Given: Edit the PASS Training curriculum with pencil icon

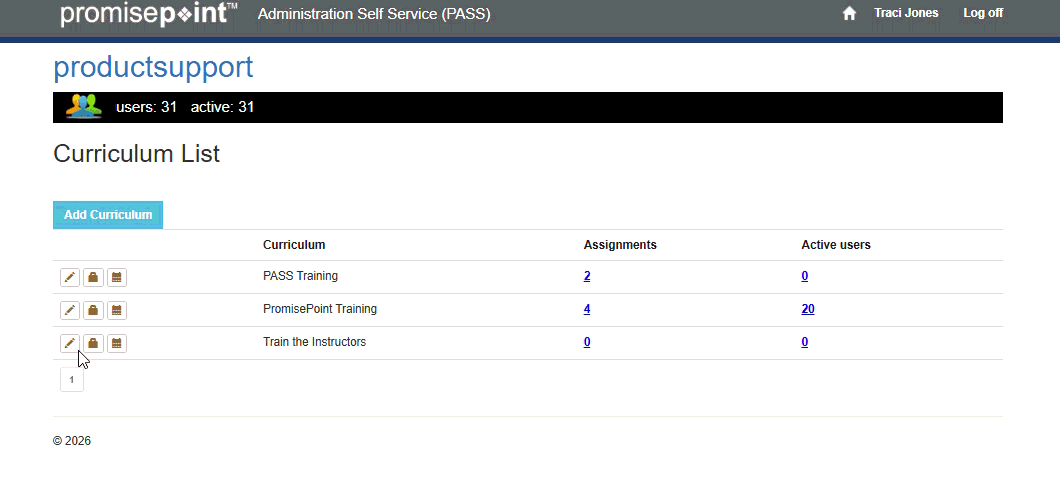Looking at the screenshot, I should [x=70, y=277].
